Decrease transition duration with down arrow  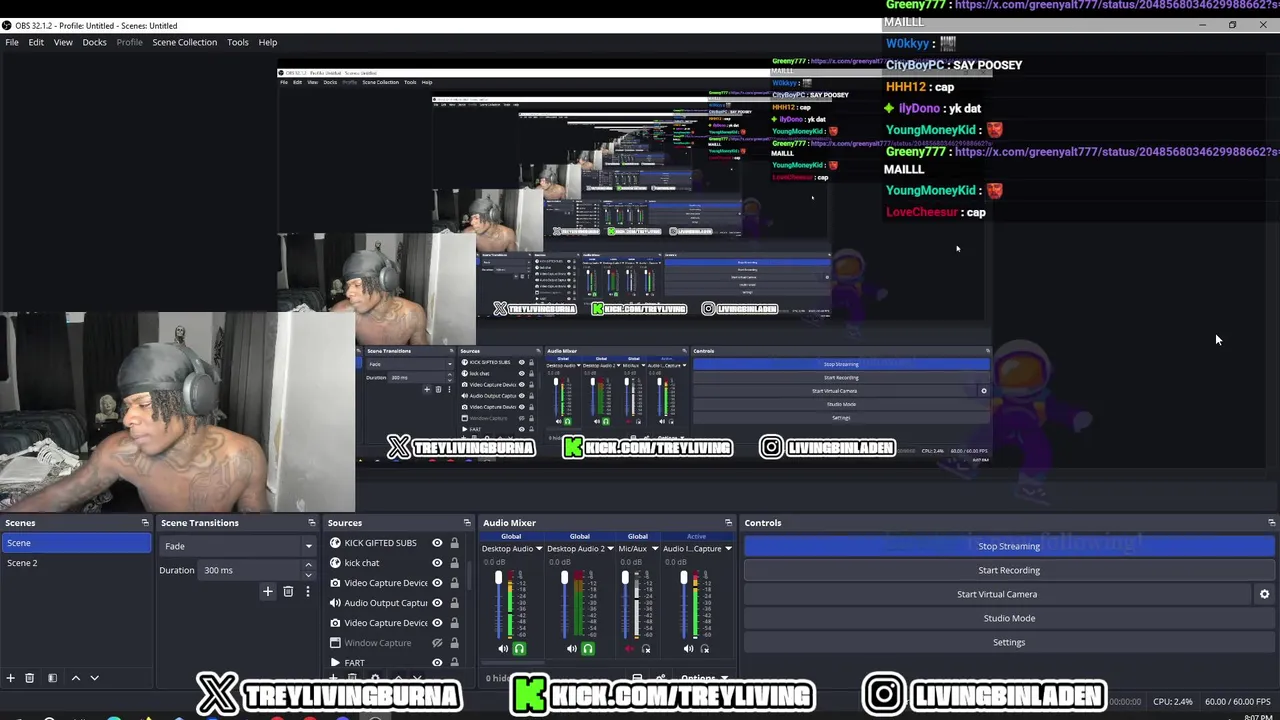pos(308,575)
